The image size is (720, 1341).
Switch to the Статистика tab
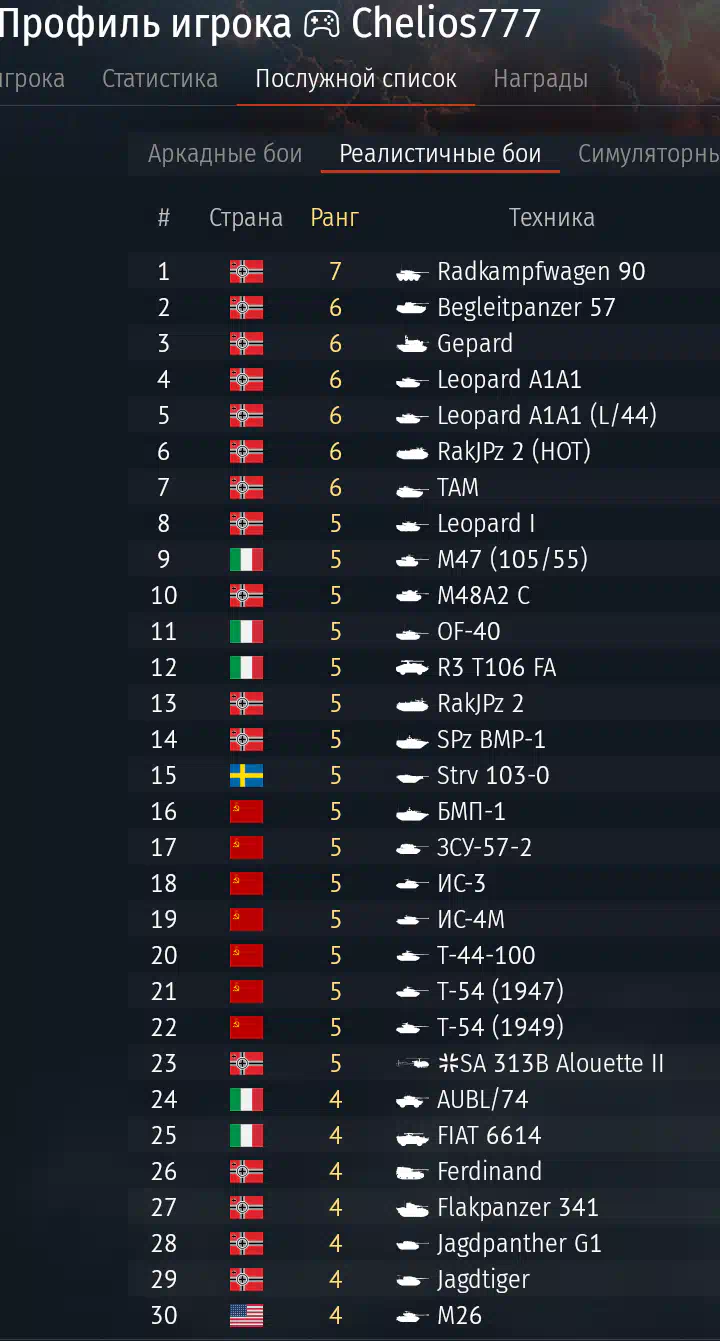tap(160, 79)
